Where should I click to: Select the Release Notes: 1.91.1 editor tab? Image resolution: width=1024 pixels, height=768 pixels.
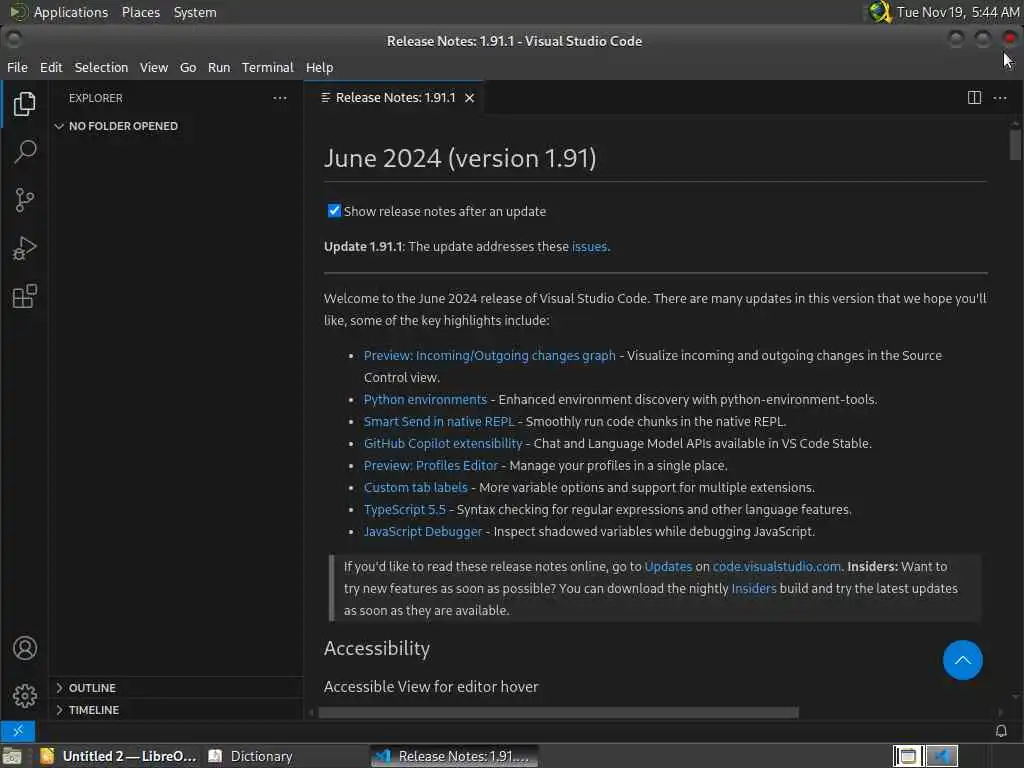[396, 98]
